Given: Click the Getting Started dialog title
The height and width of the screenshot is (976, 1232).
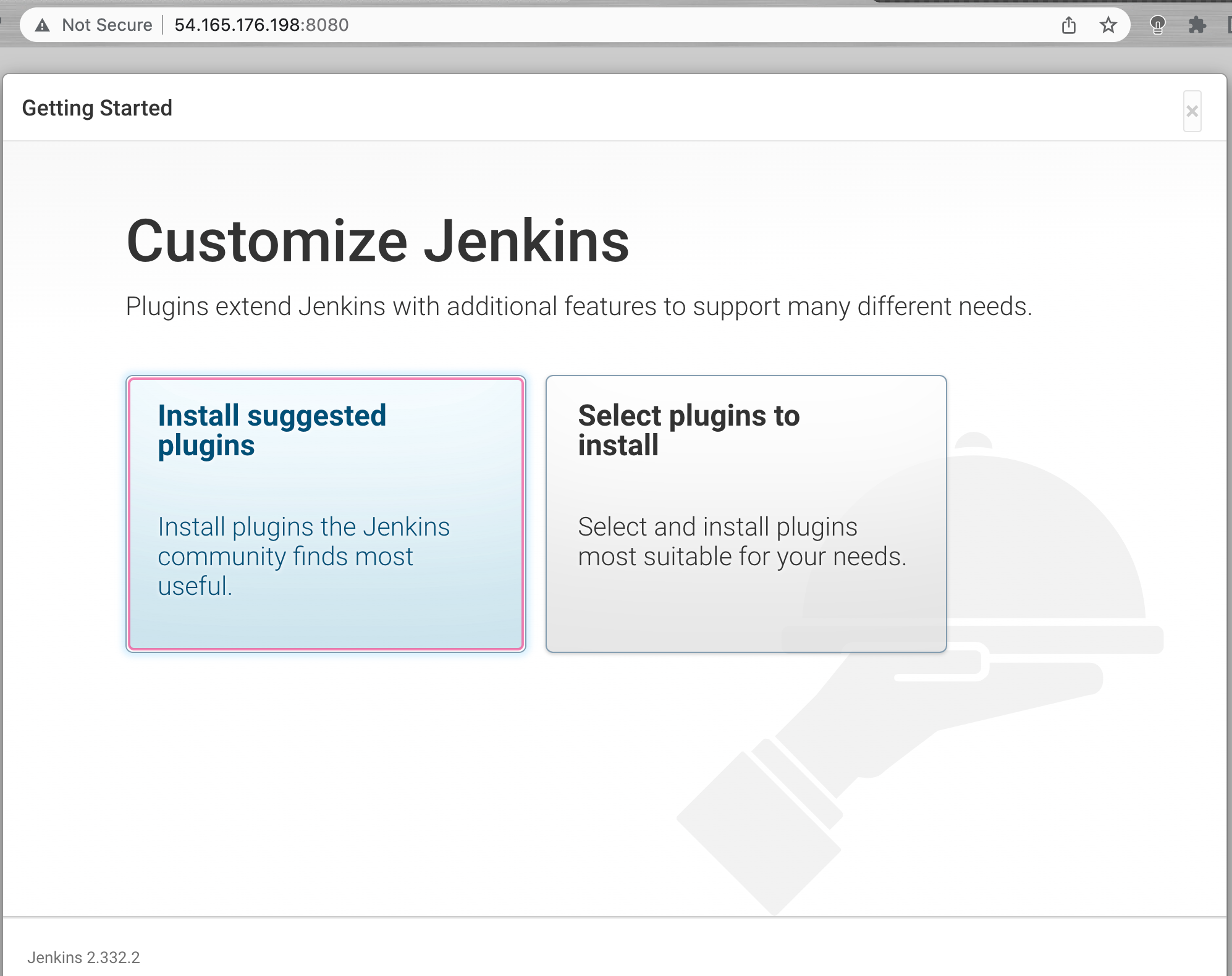Looking at the screenshot, I should coord(97,108).
